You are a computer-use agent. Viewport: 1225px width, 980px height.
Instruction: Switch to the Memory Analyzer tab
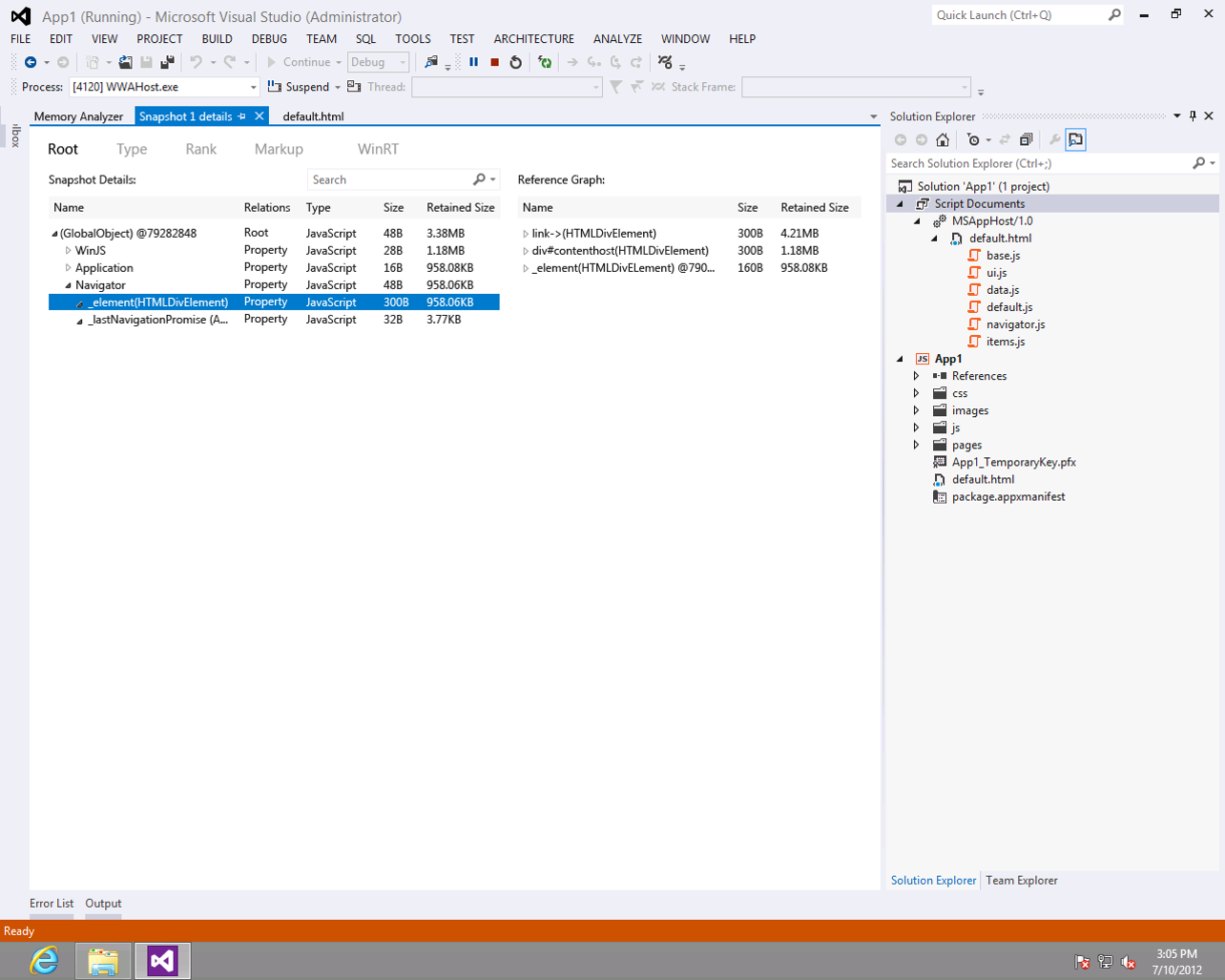(78, 116)
